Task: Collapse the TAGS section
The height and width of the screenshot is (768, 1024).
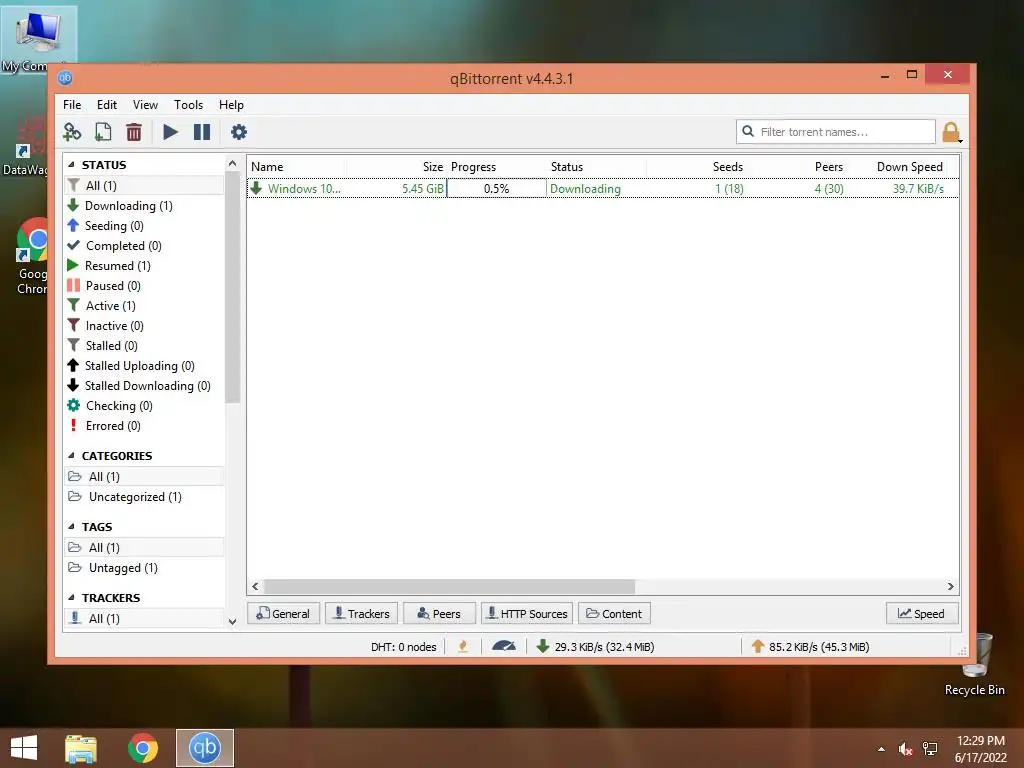Action: point(71,526)
